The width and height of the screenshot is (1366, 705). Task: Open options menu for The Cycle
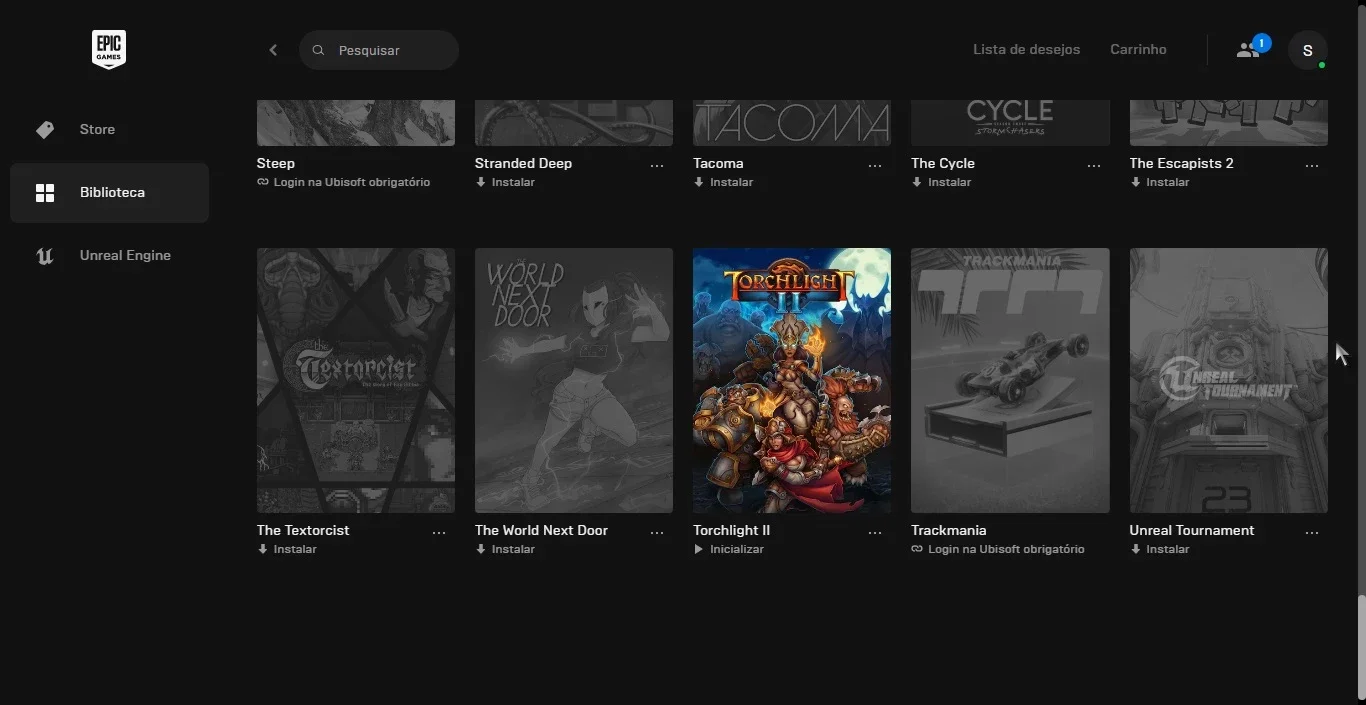[x=1093, y=166]
